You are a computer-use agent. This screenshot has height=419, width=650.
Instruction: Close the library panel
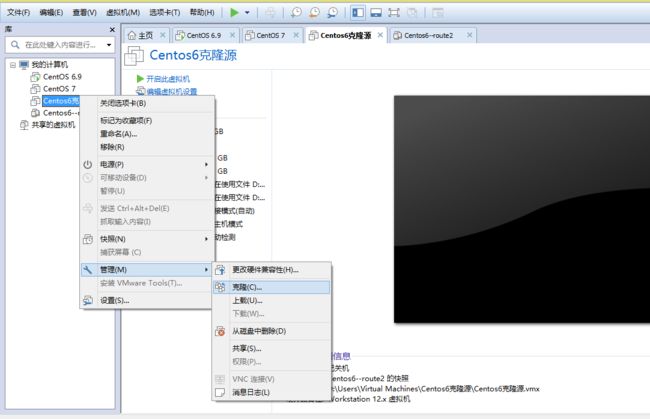[x=112, y=29]
